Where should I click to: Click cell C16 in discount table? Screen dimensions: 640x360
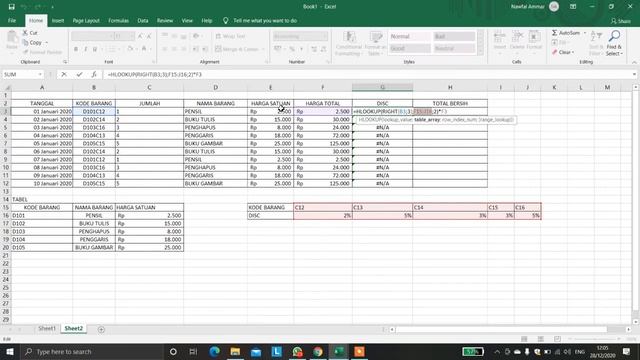tap(528, 207)
